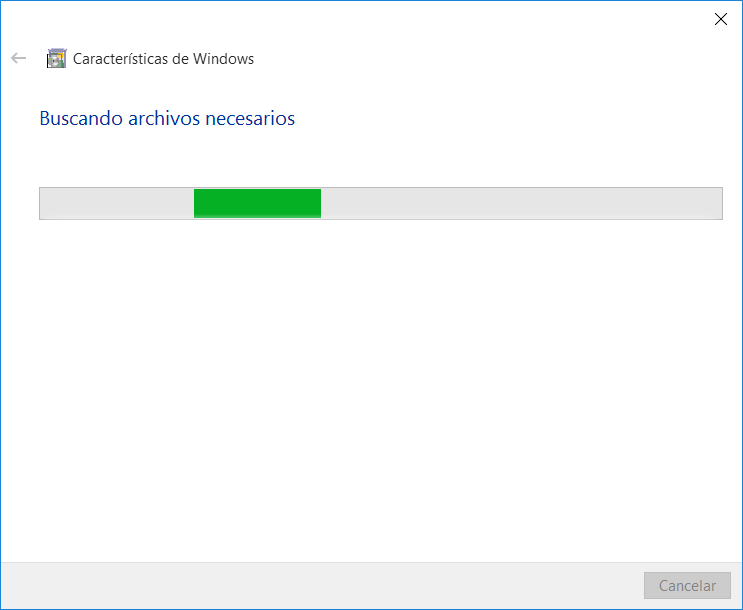Click the empty progress track right of the green segment
This screenshot has width=743, height=610.
pos(521,203)
